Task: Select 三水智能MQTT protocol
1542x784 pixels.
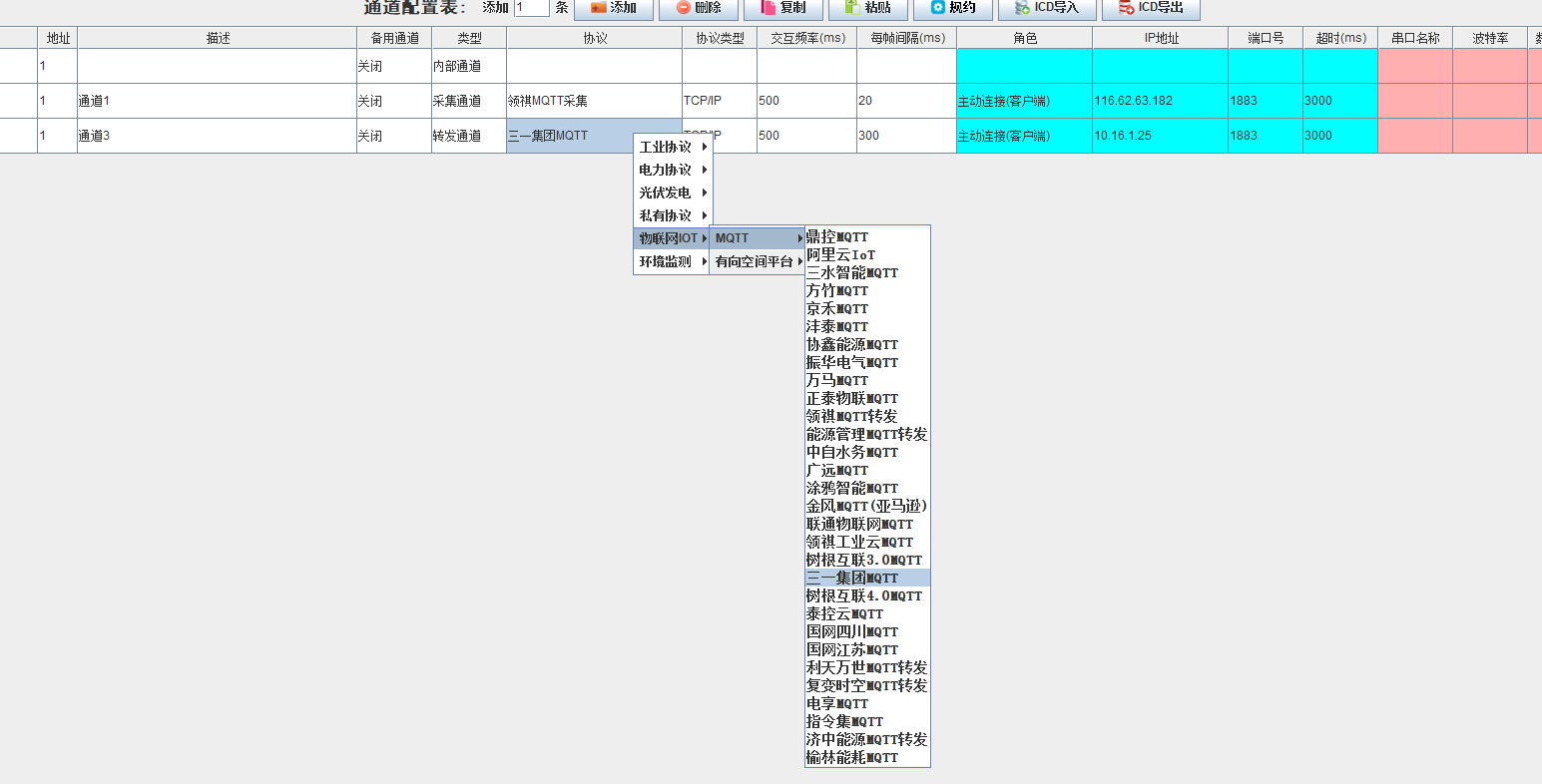Action: (867, 272)
